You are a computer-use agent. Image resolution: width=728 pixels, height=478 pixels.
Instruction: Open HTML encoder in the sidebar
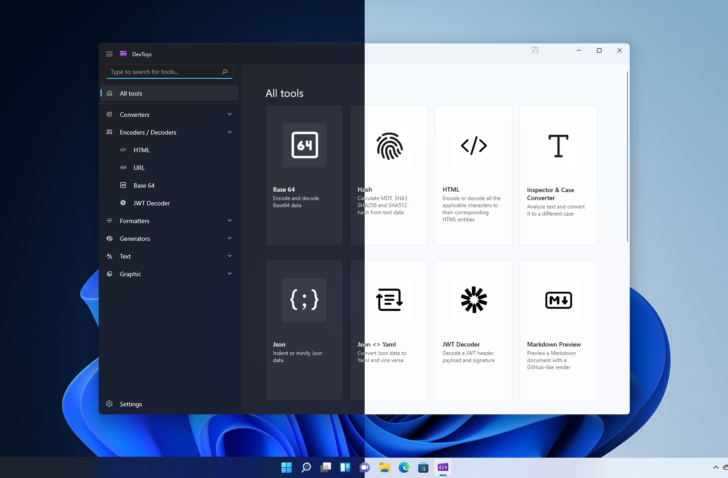pos(169,150)
